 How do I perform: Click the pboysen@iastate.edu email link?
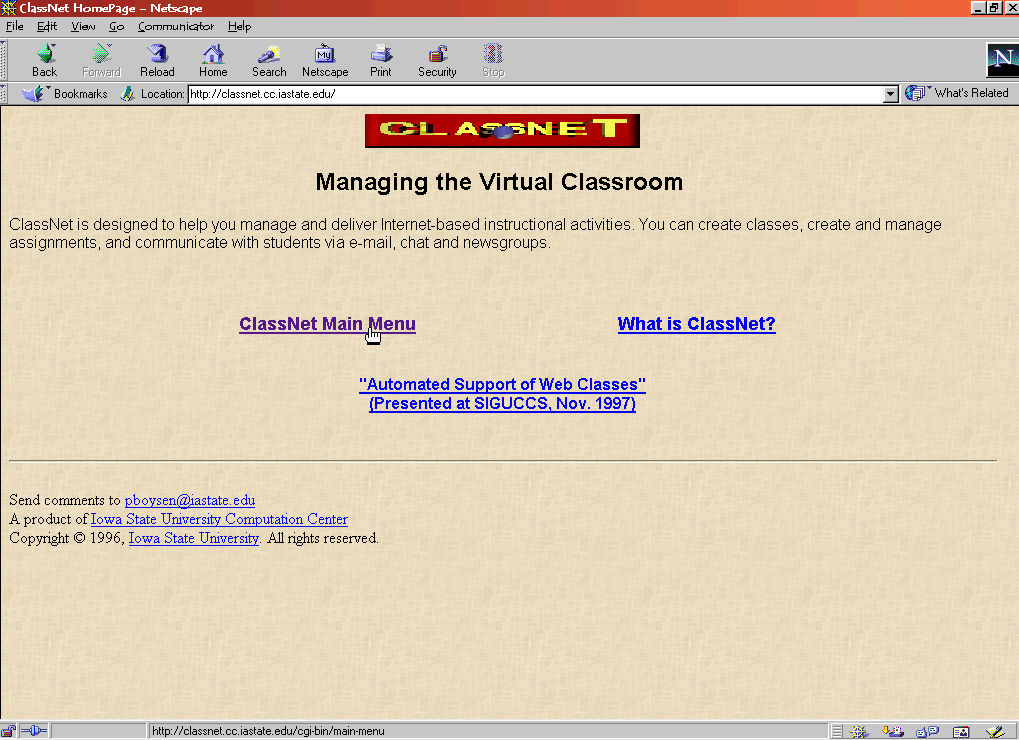point(189,500)
